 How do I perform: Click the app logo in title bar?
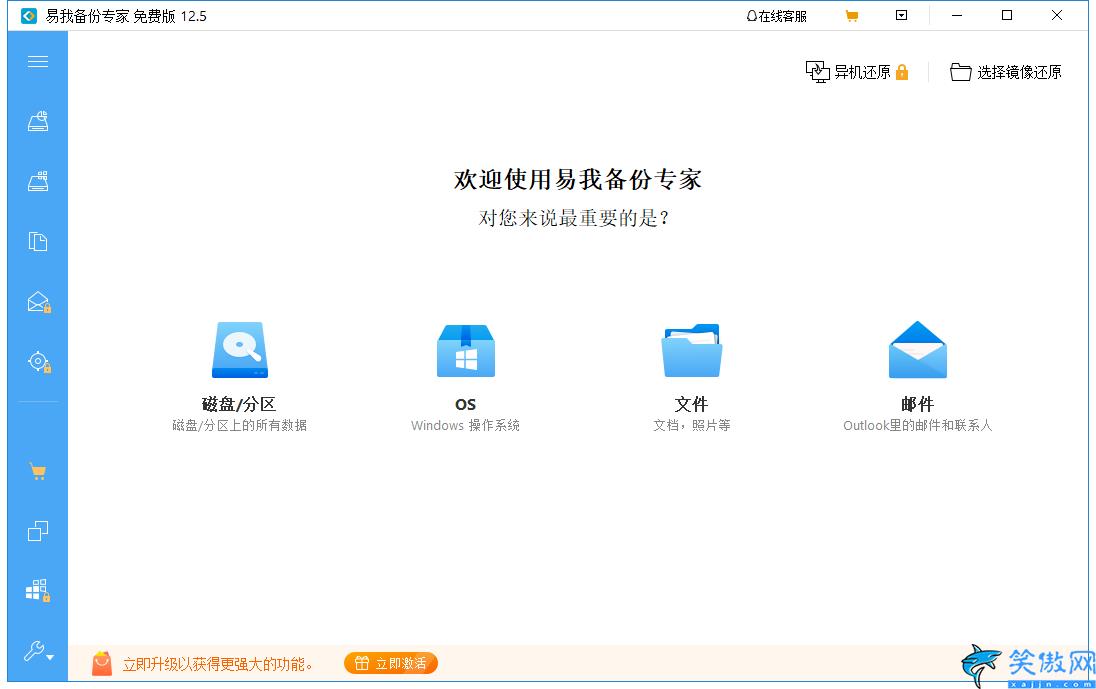click(x=29, y=16)
